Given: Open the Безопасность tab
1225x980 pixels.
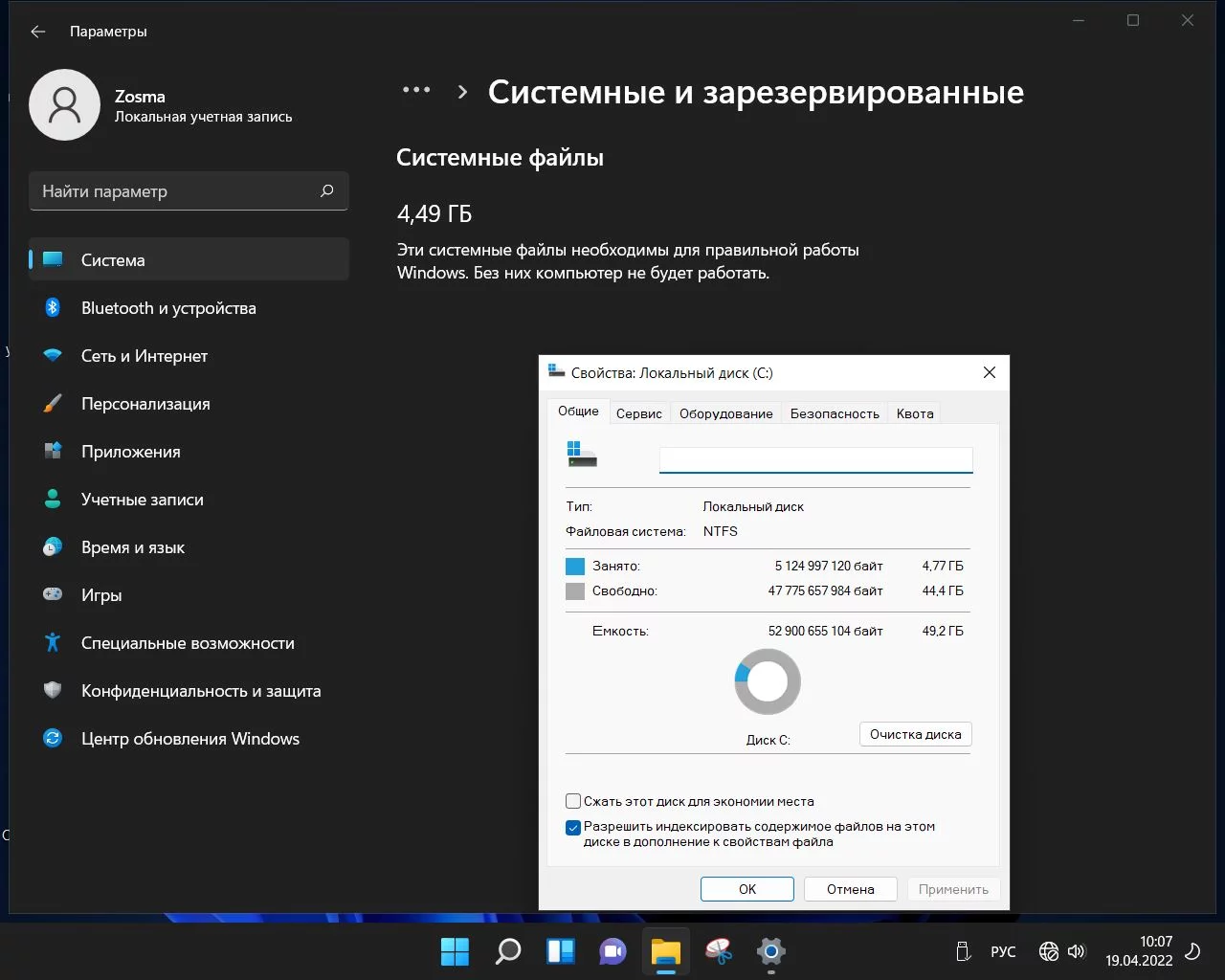Looking at the screenshot, I should click(x=835, y=413).
